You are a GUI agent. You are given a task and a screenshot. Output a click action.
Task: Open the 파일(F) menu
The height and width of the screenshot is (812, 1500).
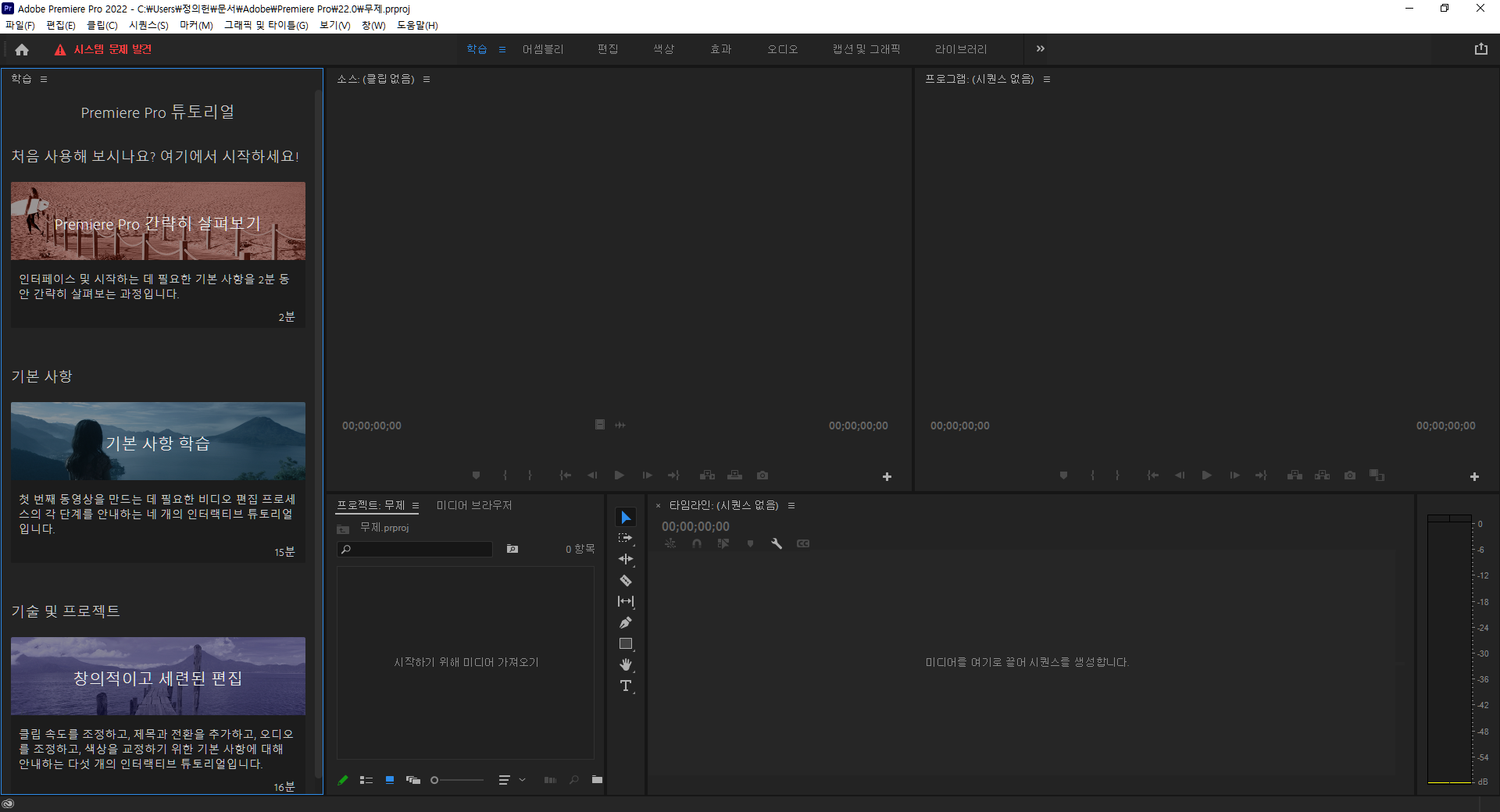[20, 25]
